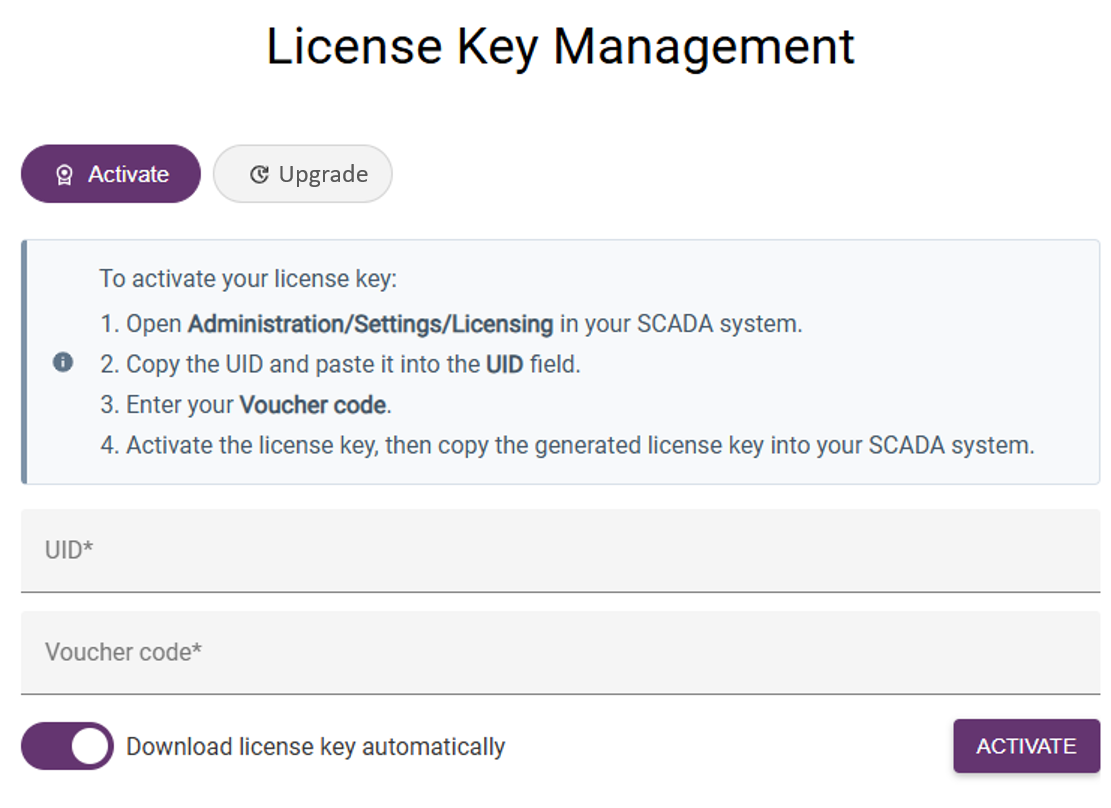
Task: Click the info circle icon in instructions
Action: tap(63, 362)
